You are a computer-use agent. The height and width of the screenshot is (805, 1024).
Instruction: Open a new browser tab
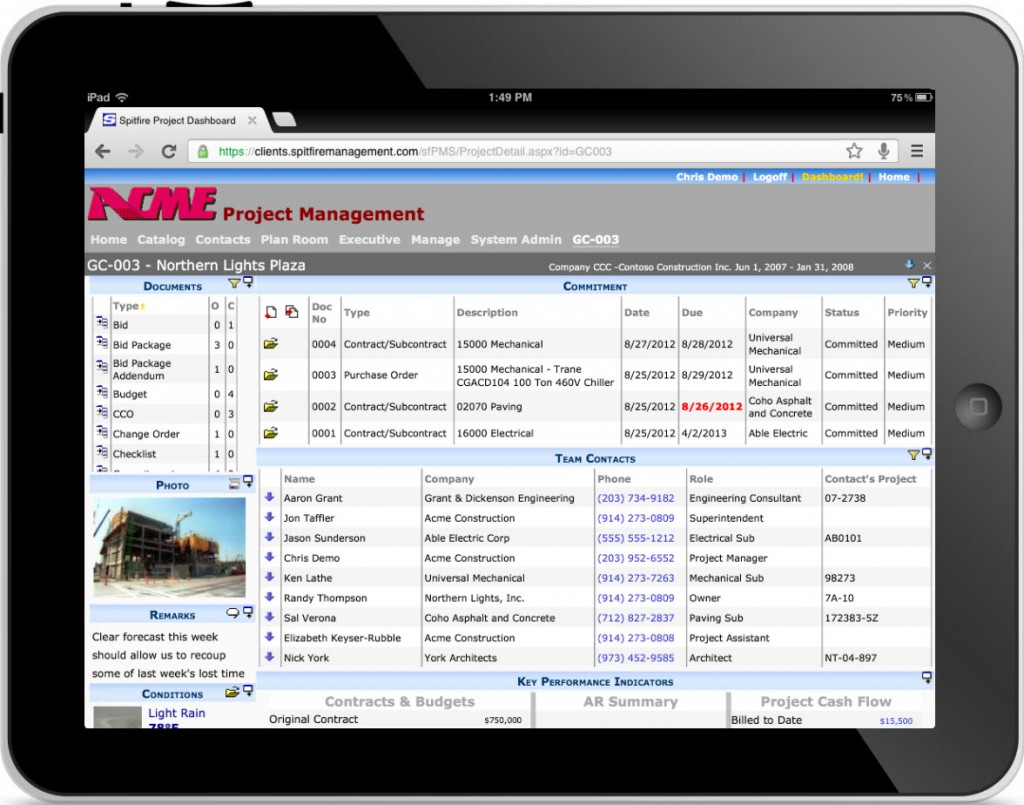(284, 119)
